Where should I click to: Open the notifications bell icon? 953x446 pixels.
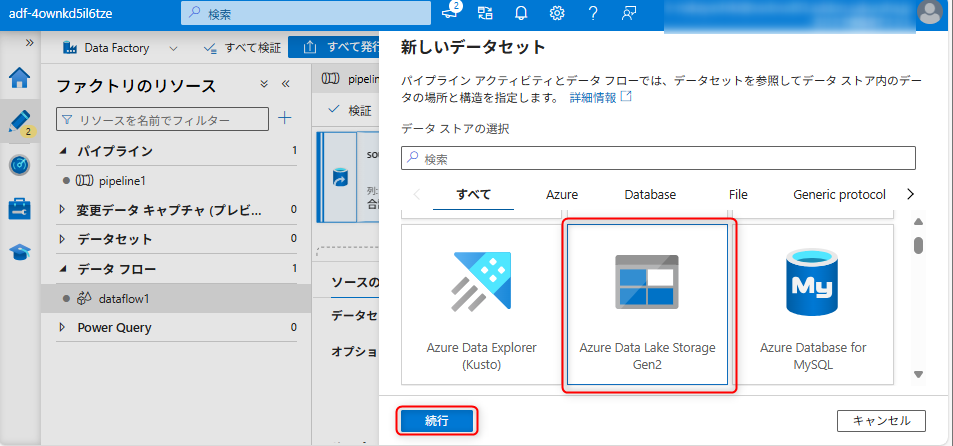pyautogui.click(x=521, y=13)
